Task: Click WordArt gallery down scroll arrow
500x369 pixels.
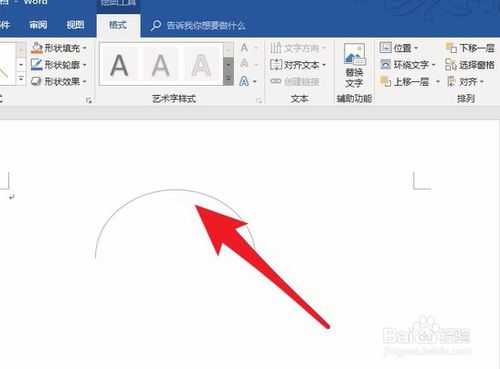Action: coord(228,64)
